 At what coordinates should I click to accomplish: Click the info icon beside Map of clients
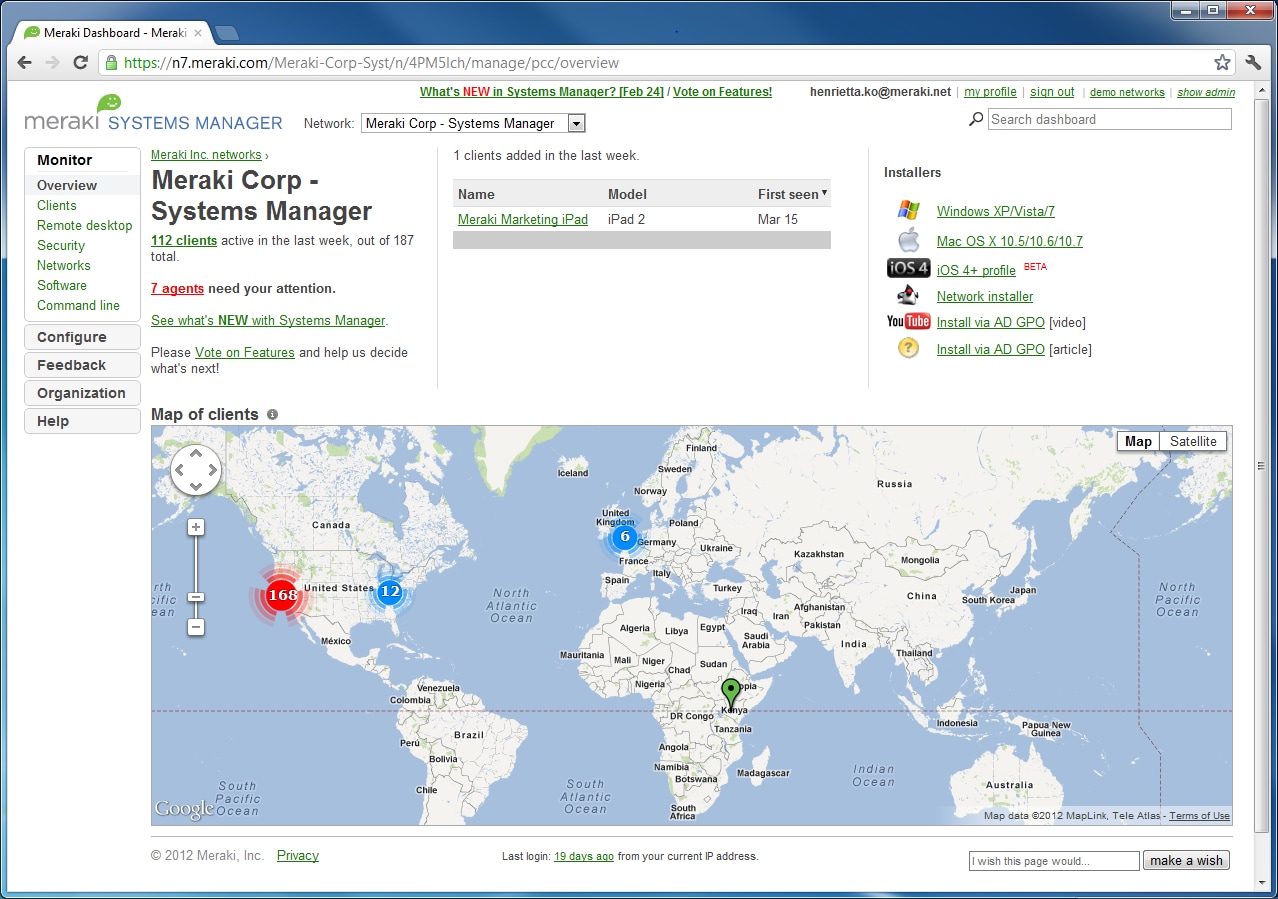[272, 414]
